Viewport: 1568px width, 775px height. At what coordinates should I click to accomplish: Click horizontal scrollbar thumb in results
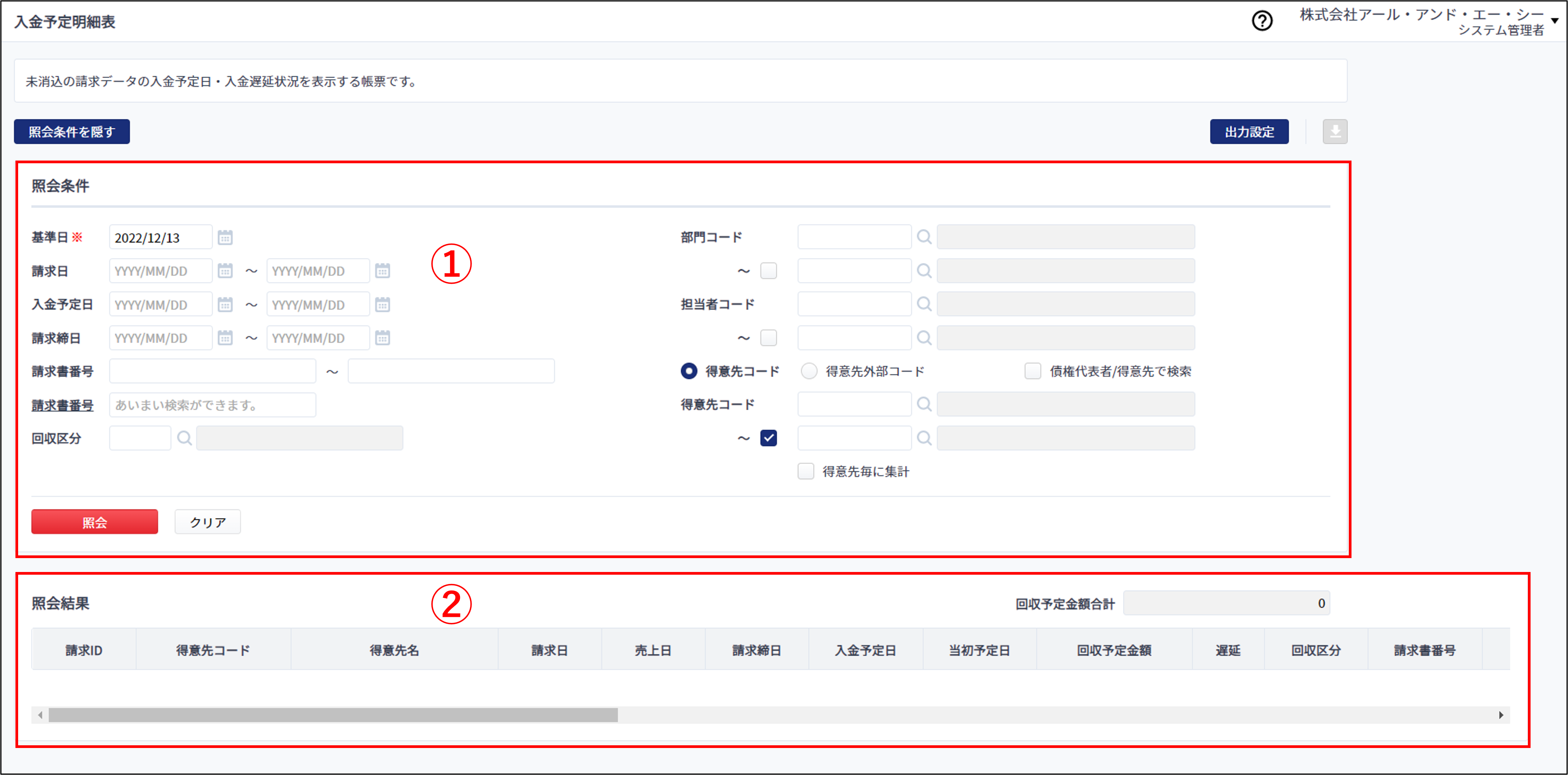(x=333, y=715)
